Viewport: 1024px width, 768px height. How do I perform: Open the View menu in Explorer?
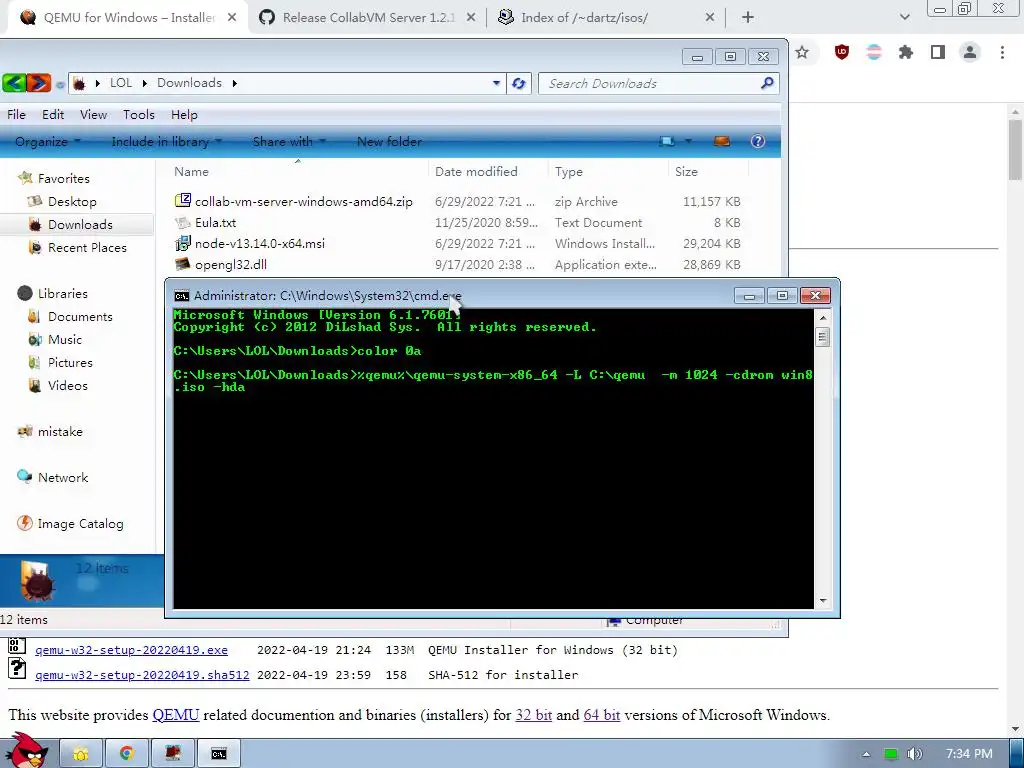point(93,114)
